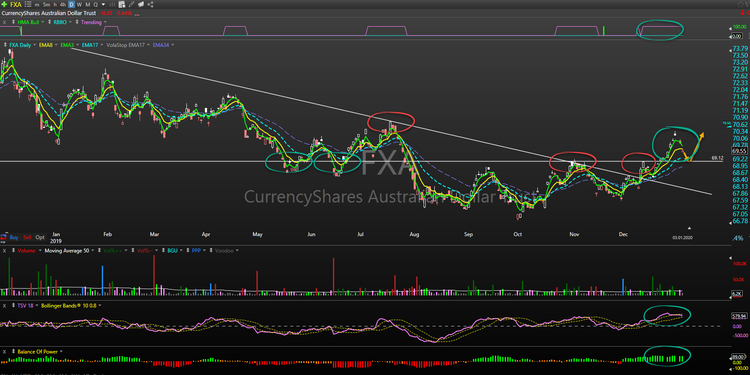Click the bar style chart icon
Viewport: 750px width, 375px height.
pos(112,4)
